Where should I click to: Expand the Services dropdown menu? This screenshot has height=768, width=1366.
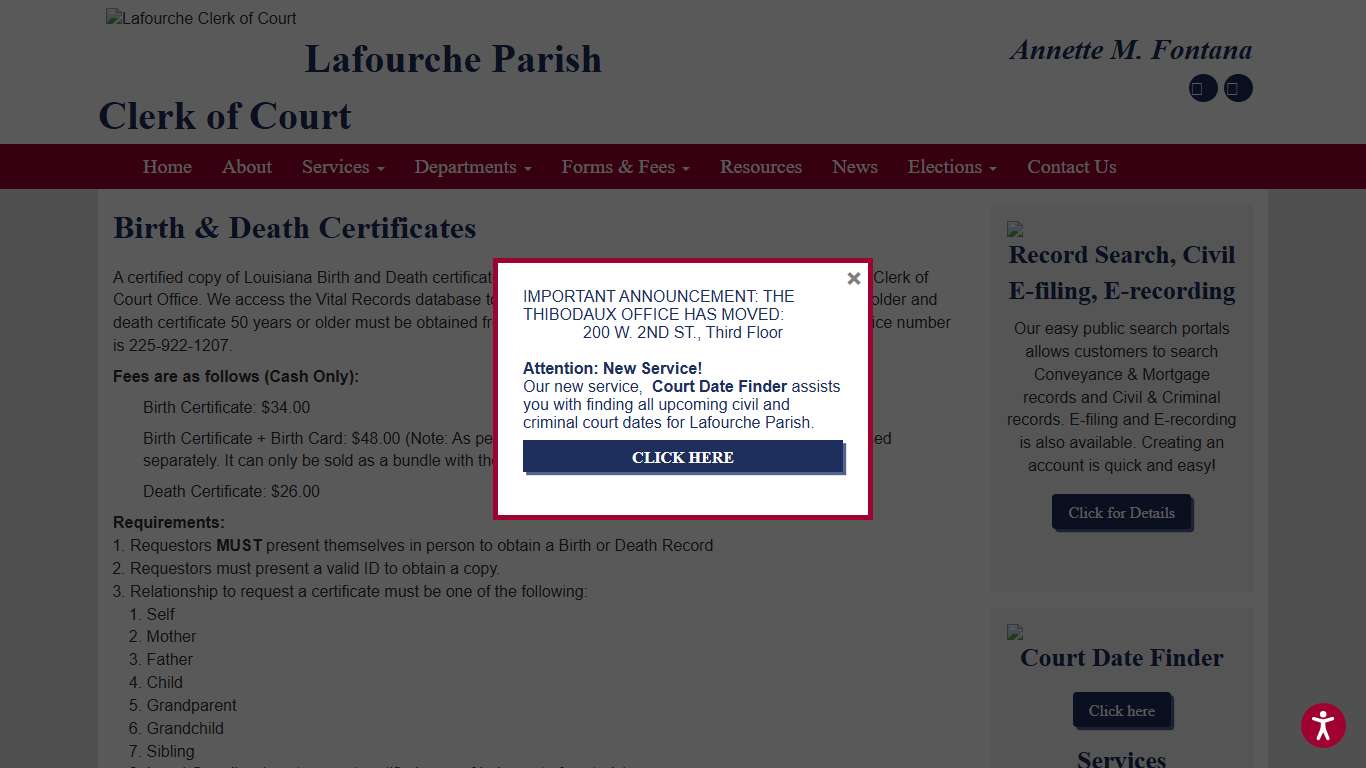click(x=342, y=167)
